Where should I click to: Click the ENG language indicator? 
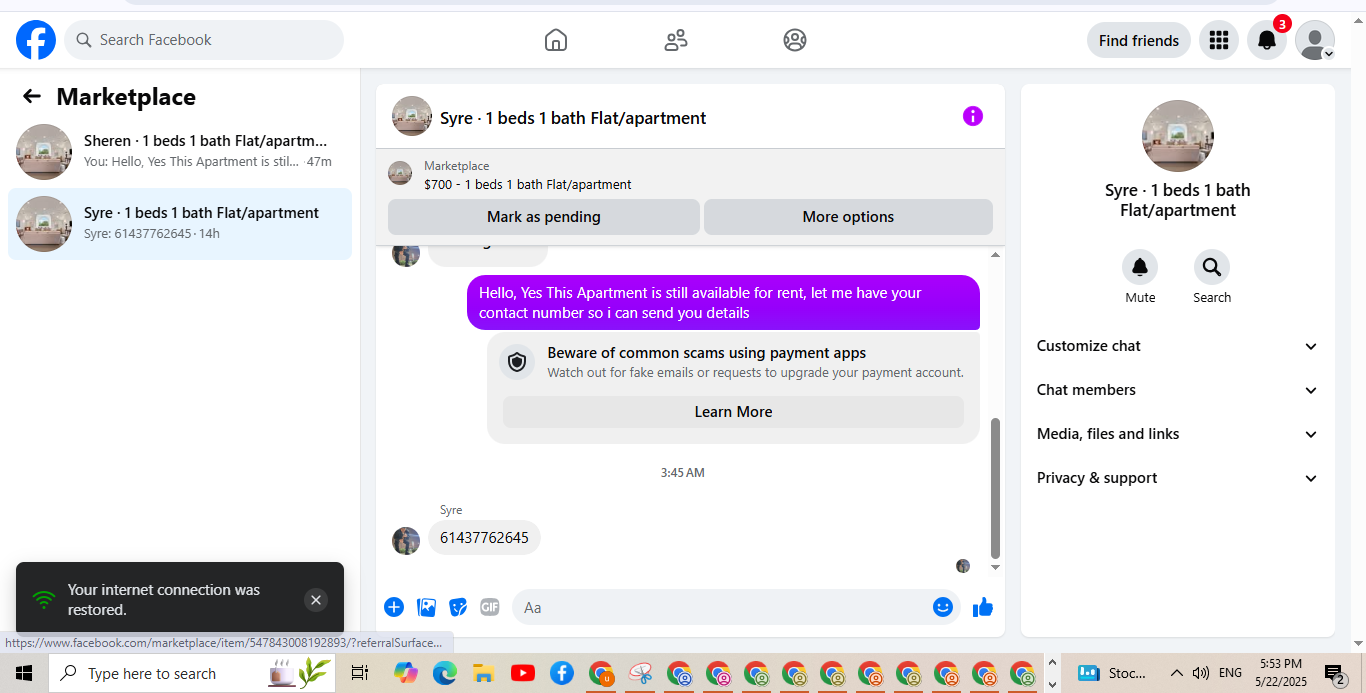(x=1231, y=673)
